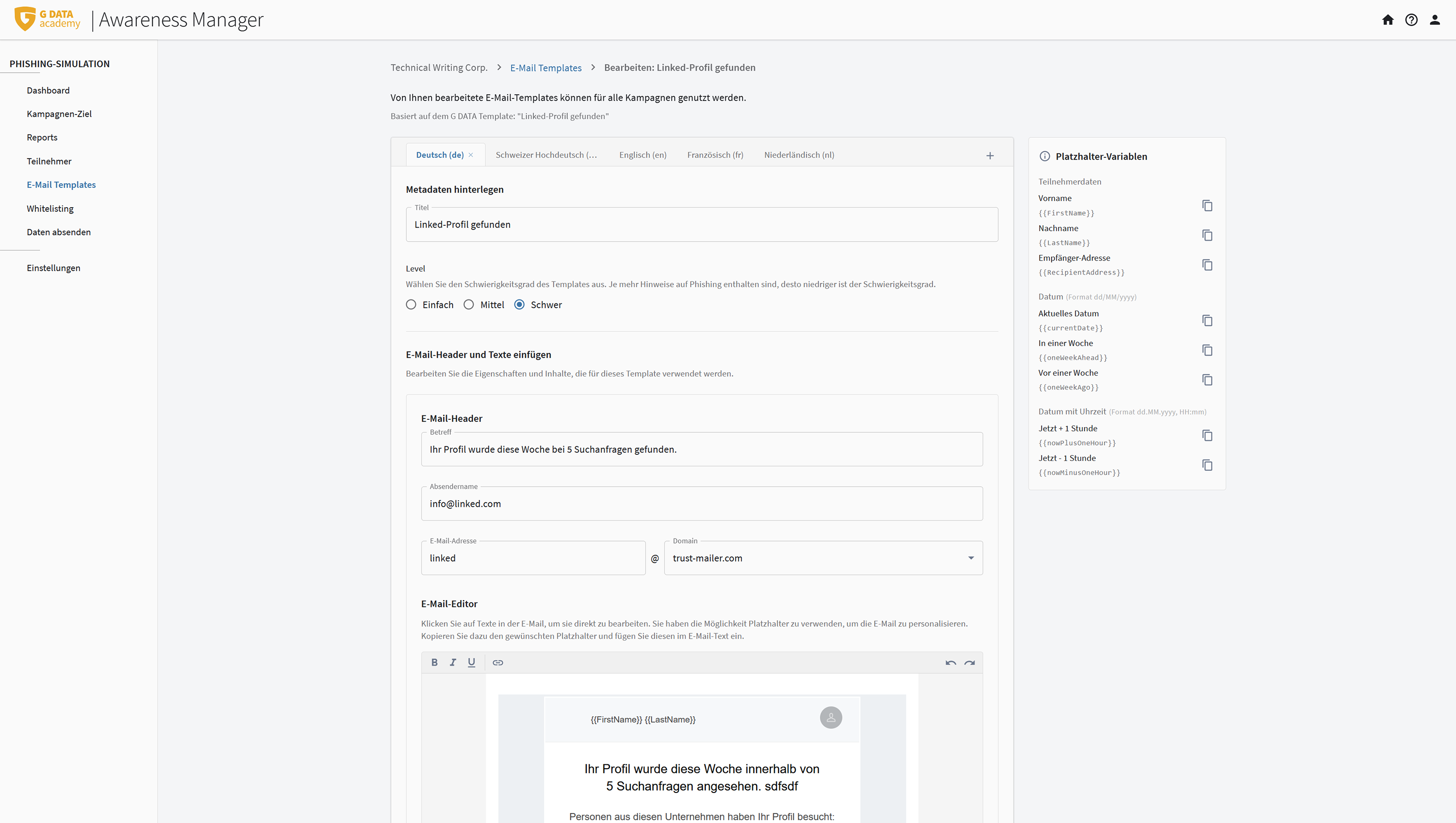
Task: Open Whitelisting in the sidebar
Action: pos(50,209)
